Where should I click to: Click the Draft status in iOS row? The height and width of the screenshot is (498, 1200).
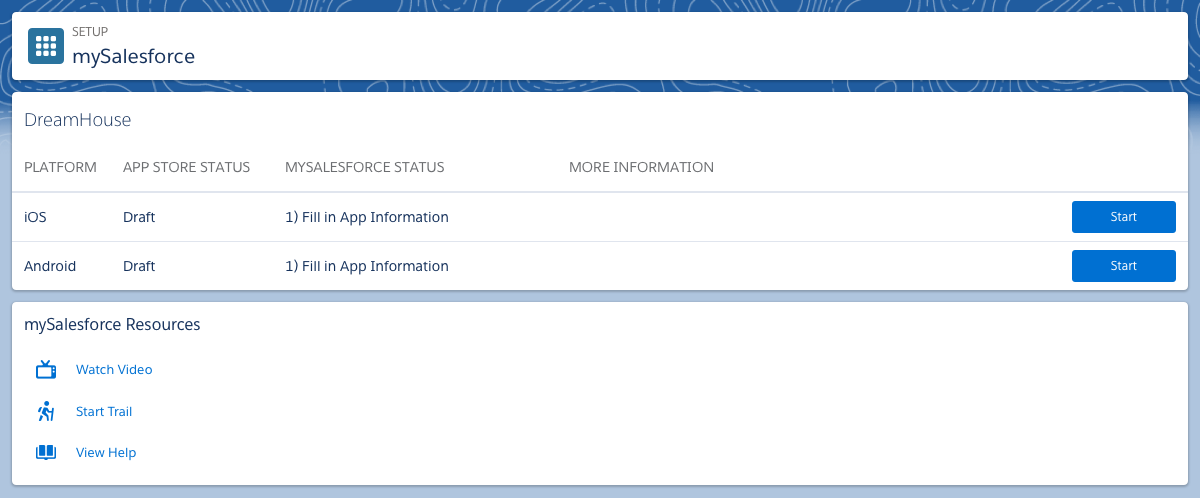139,217
